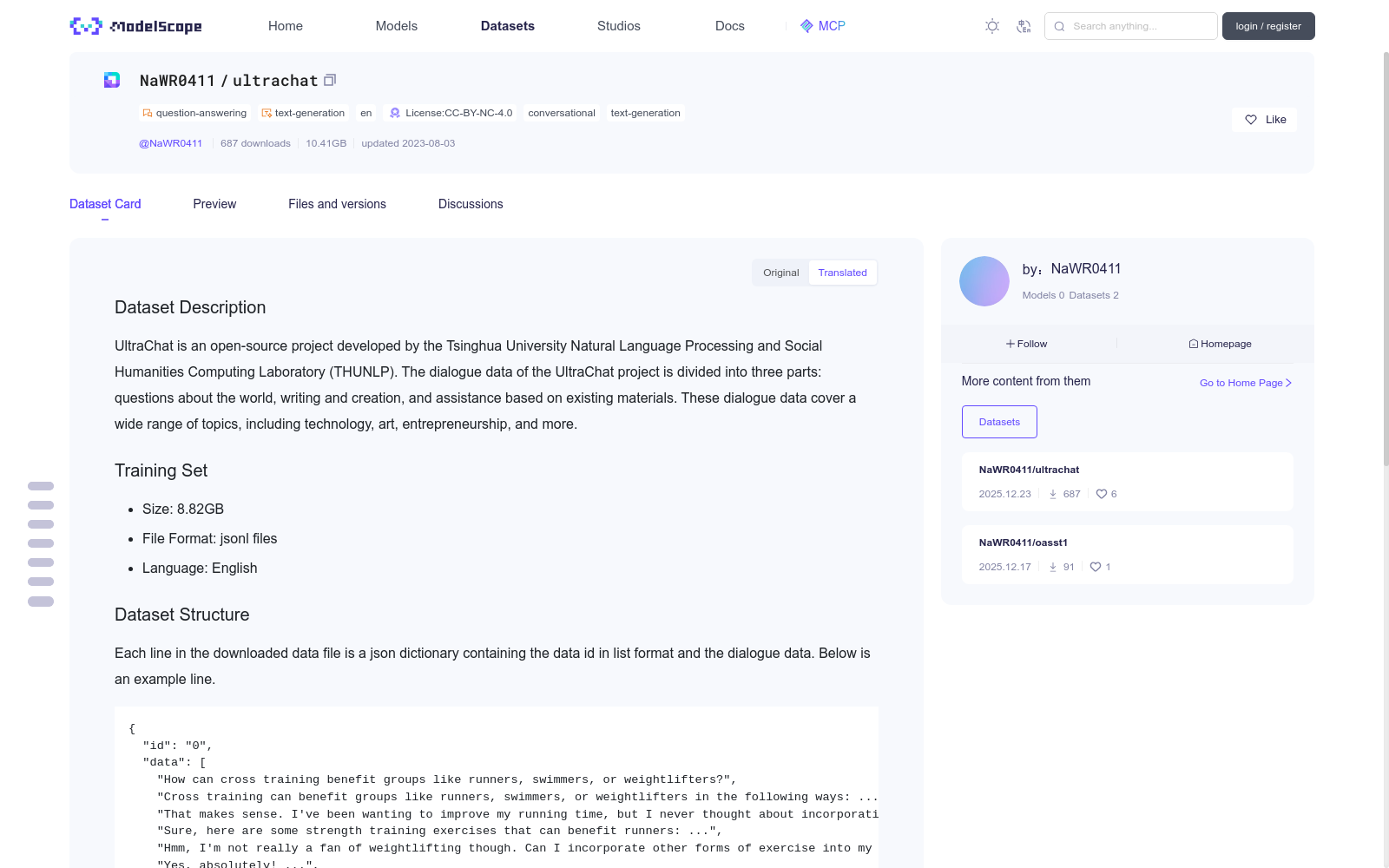Click the house icon beside Homepage

pyautogui.click(x=1194, y=344)
